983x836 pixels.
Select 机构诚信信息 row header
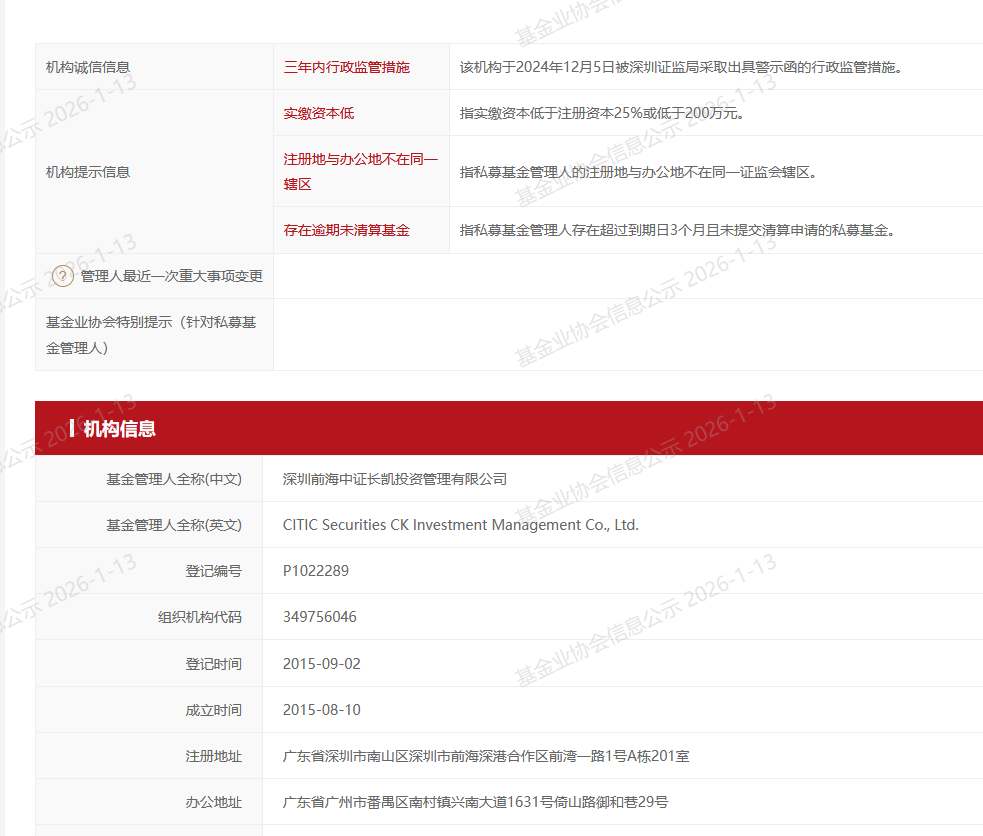(x=88, y=67)
